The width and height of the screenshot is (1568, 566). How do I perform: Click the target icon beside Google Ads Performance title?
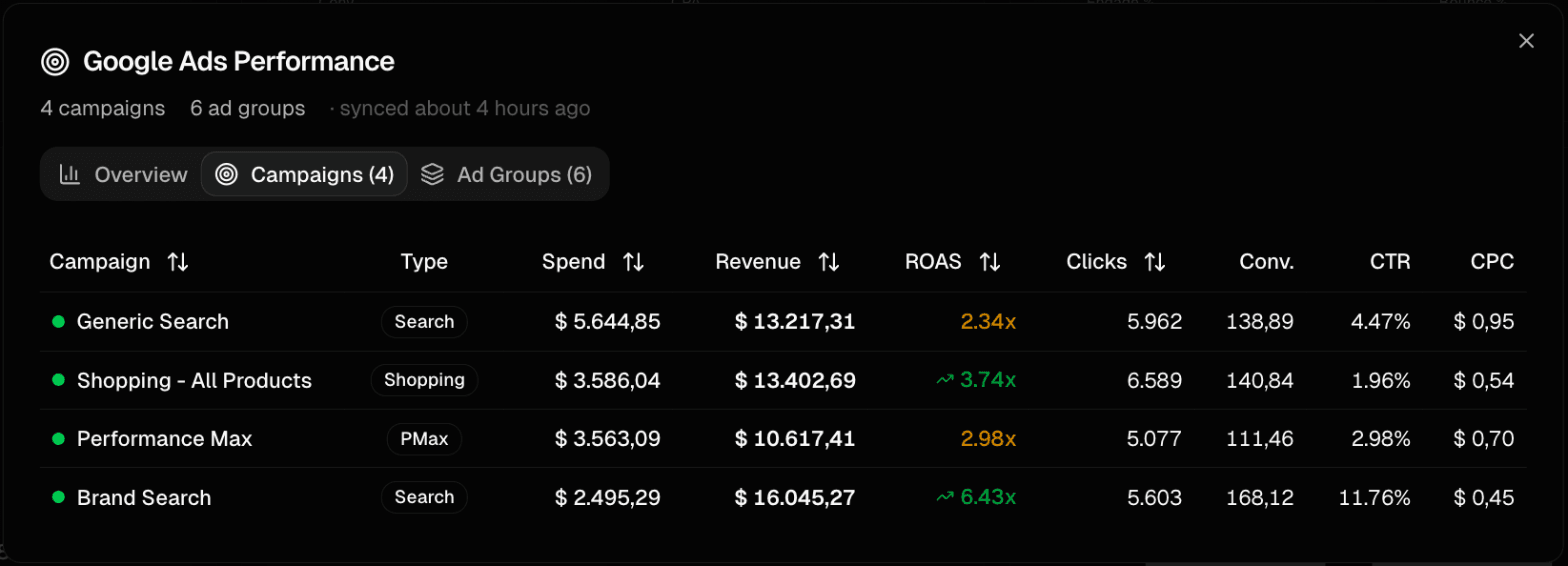[55, 62]
